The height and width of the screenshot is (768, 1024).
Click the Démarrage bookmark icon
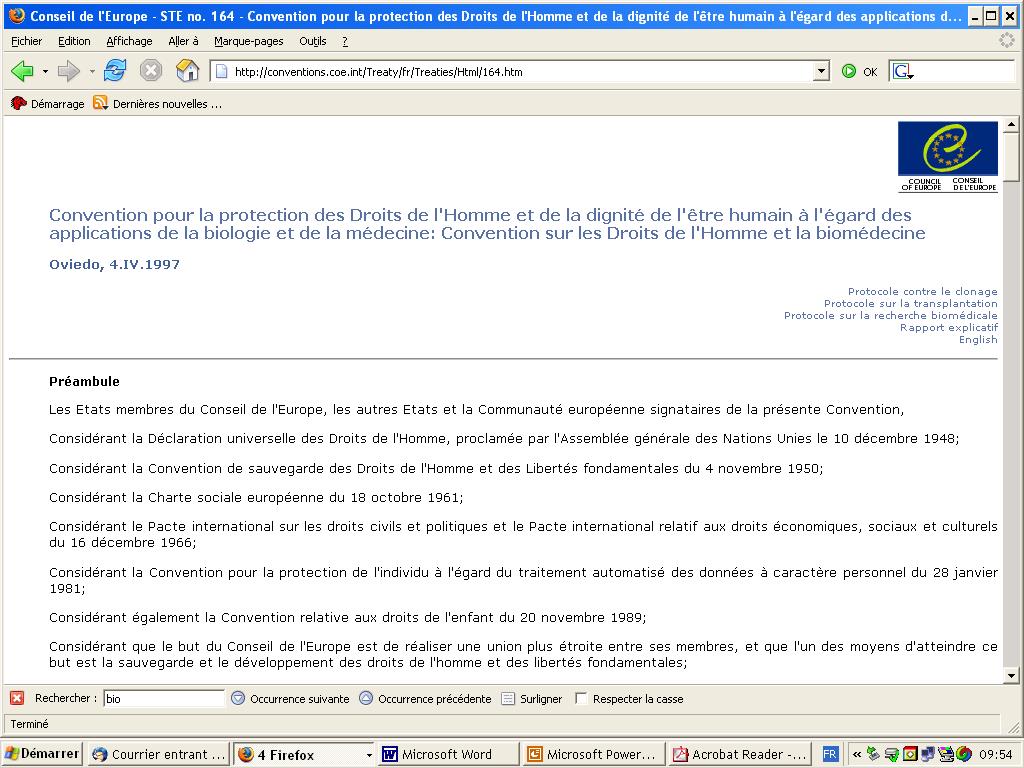tap(18, 103)
